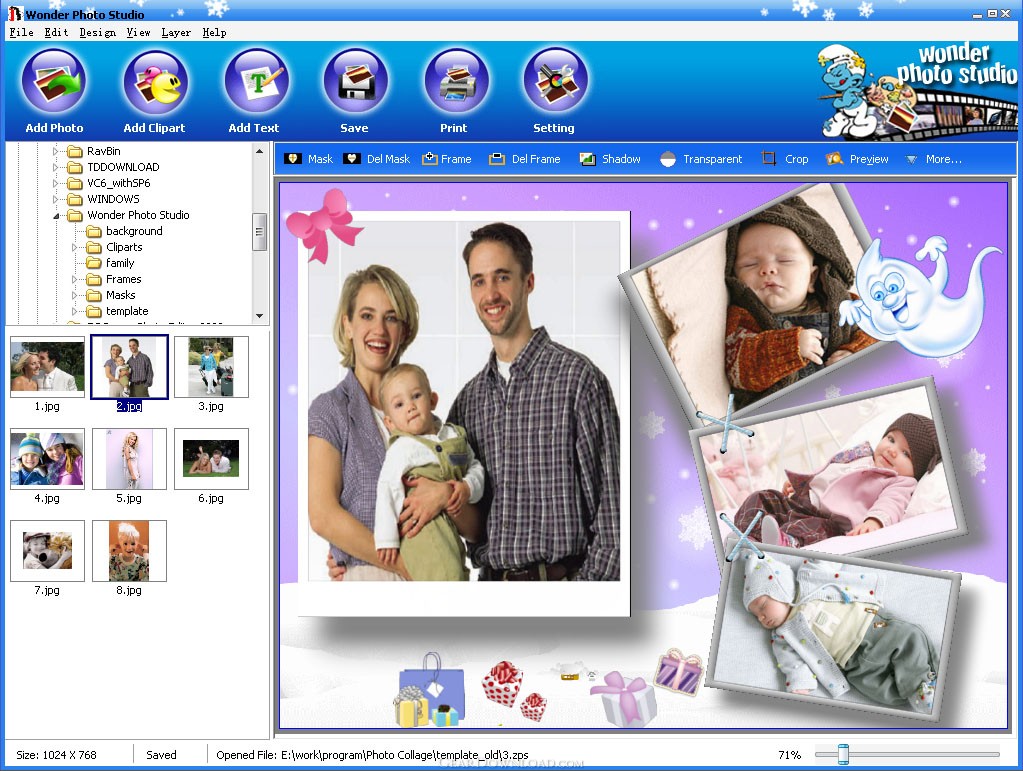Image resolution: width=1023 pixels, height=771 pixels.
Task: Click the folder tree scroll up arrow
Action: pyautogui.click(x=260, y=151)
